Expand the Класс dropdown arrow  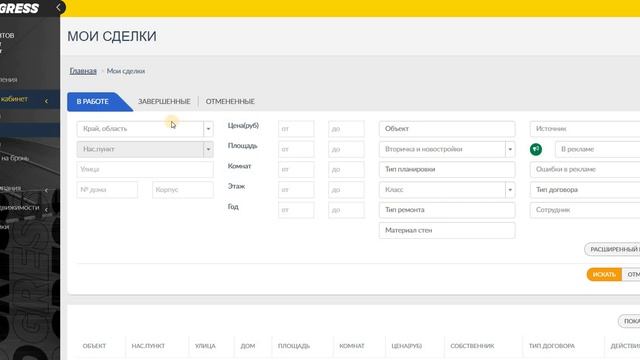510,190
